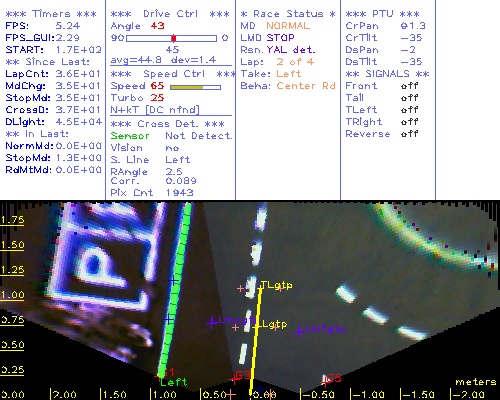Click the TLeft signal off value
500x400 pixels.
click(x=409, y=110)
